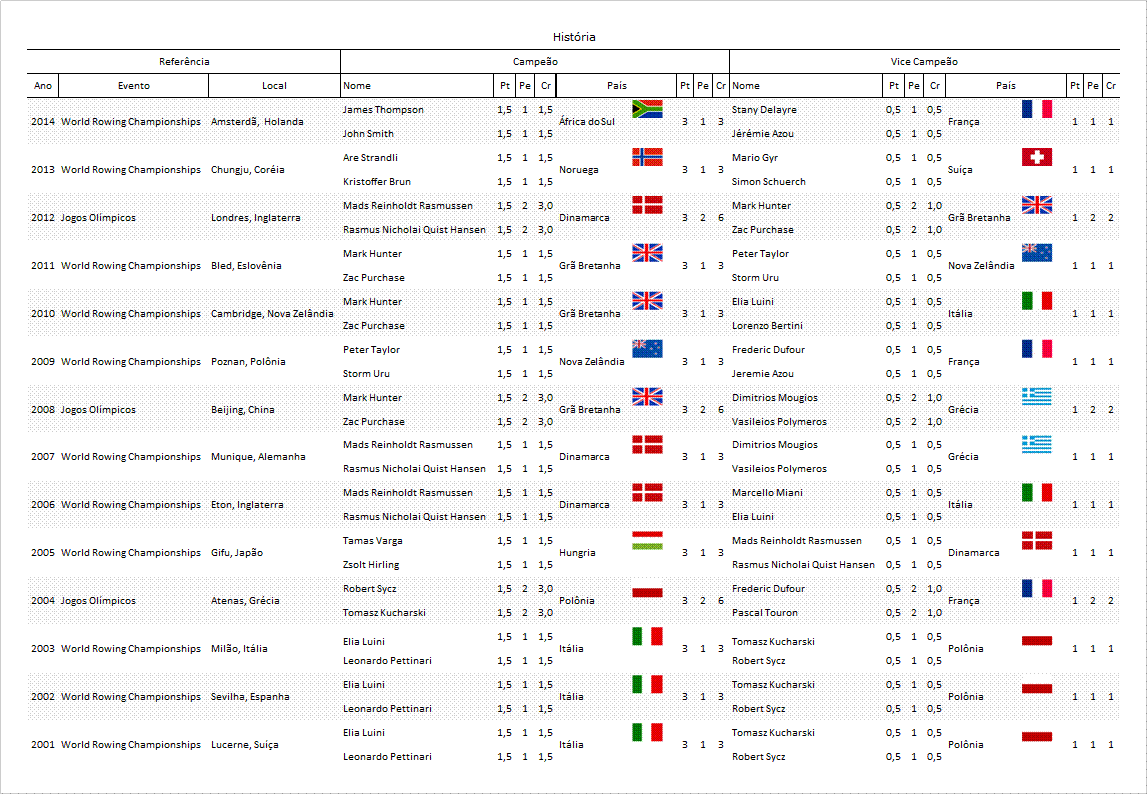Viewport: 1148px width, 795px height.
Task: Select the Denmark flag in the 2005 row
Action: click(x=1037, y=540)
